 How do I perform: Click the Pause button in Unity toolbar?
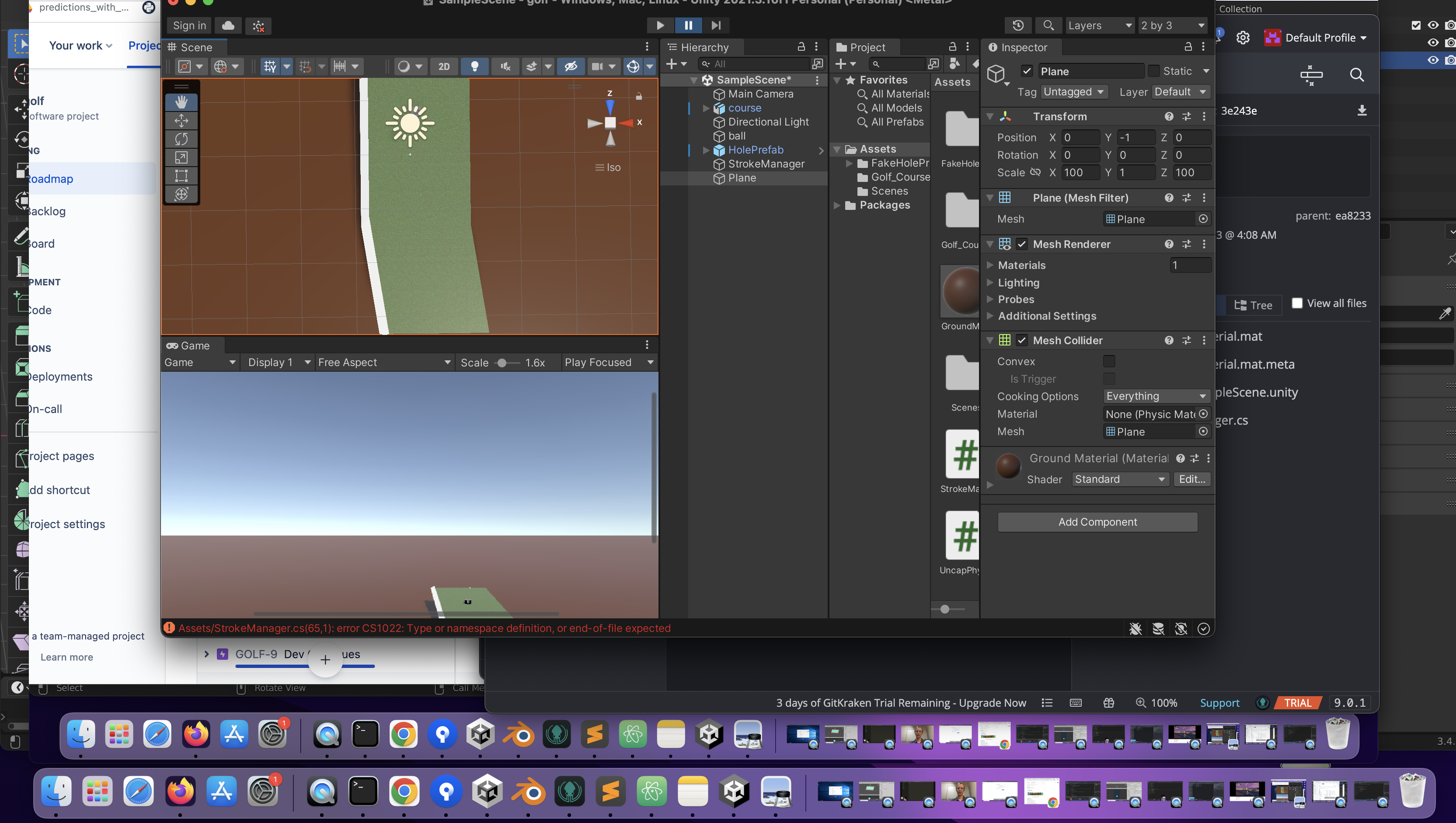pos(688,25)
